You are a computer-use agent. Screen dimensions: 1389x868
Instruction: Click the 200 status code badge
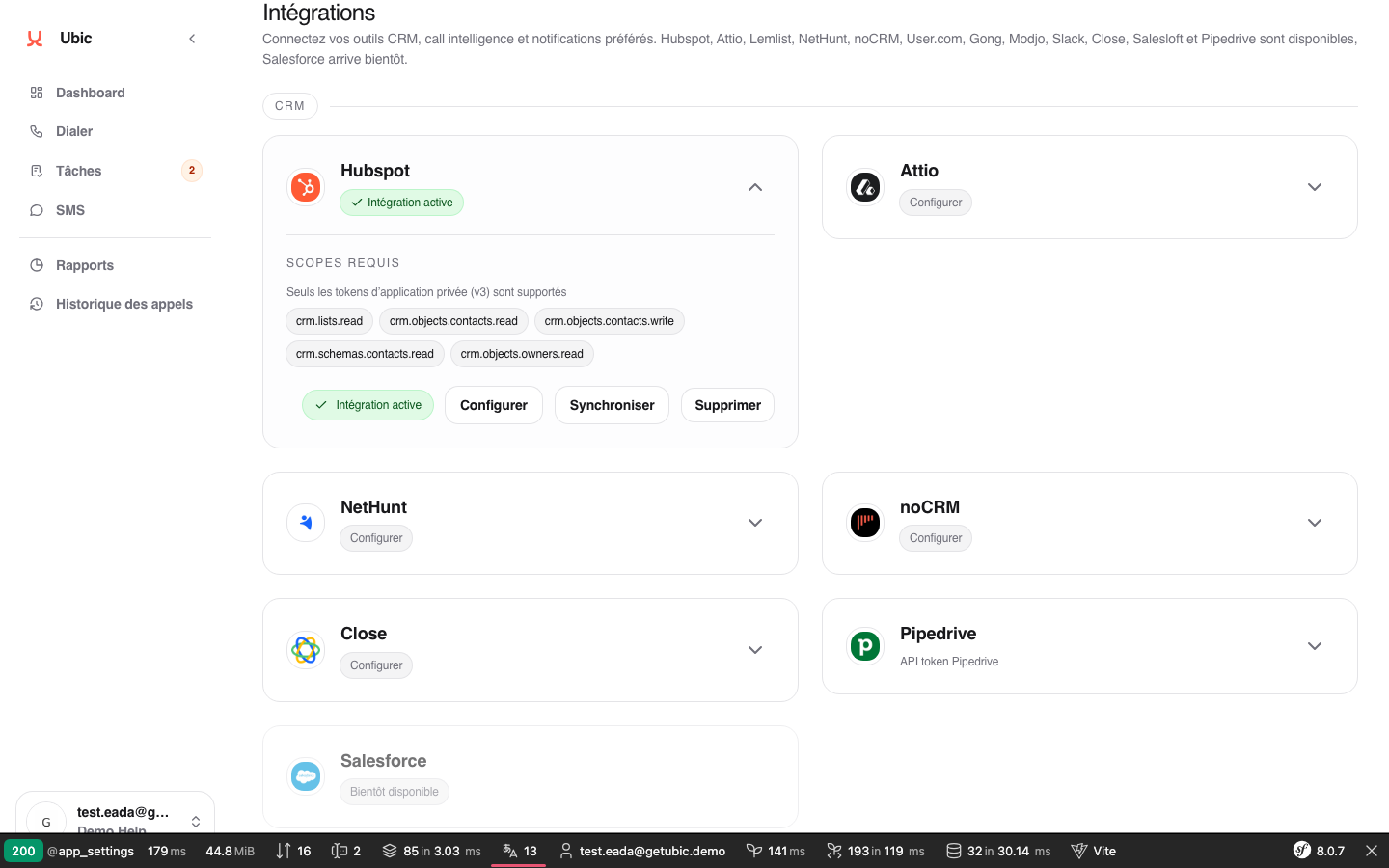[x=23, y=851]
